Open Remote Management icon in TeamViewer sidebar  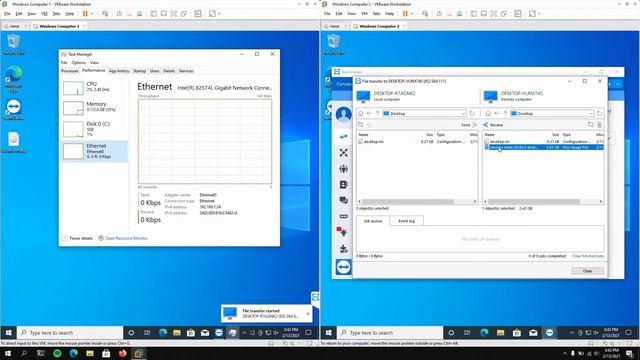[x=344, y=152]
